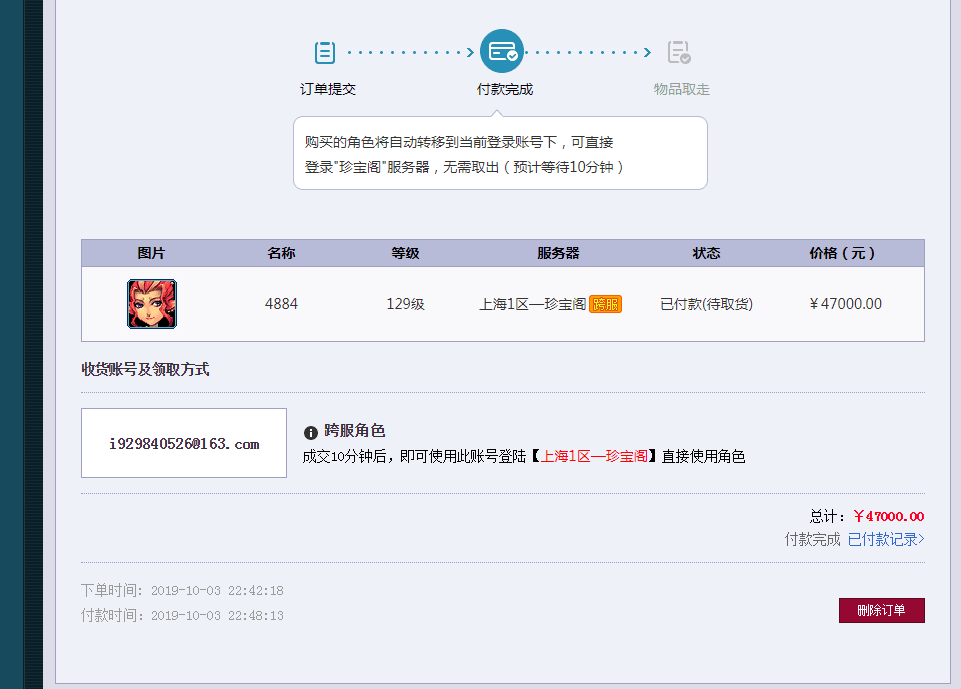Click the red 上海1区—珍宝阁 server text
Image resolution: width=961 pixels, height=689 pixels.
[594, 457]
